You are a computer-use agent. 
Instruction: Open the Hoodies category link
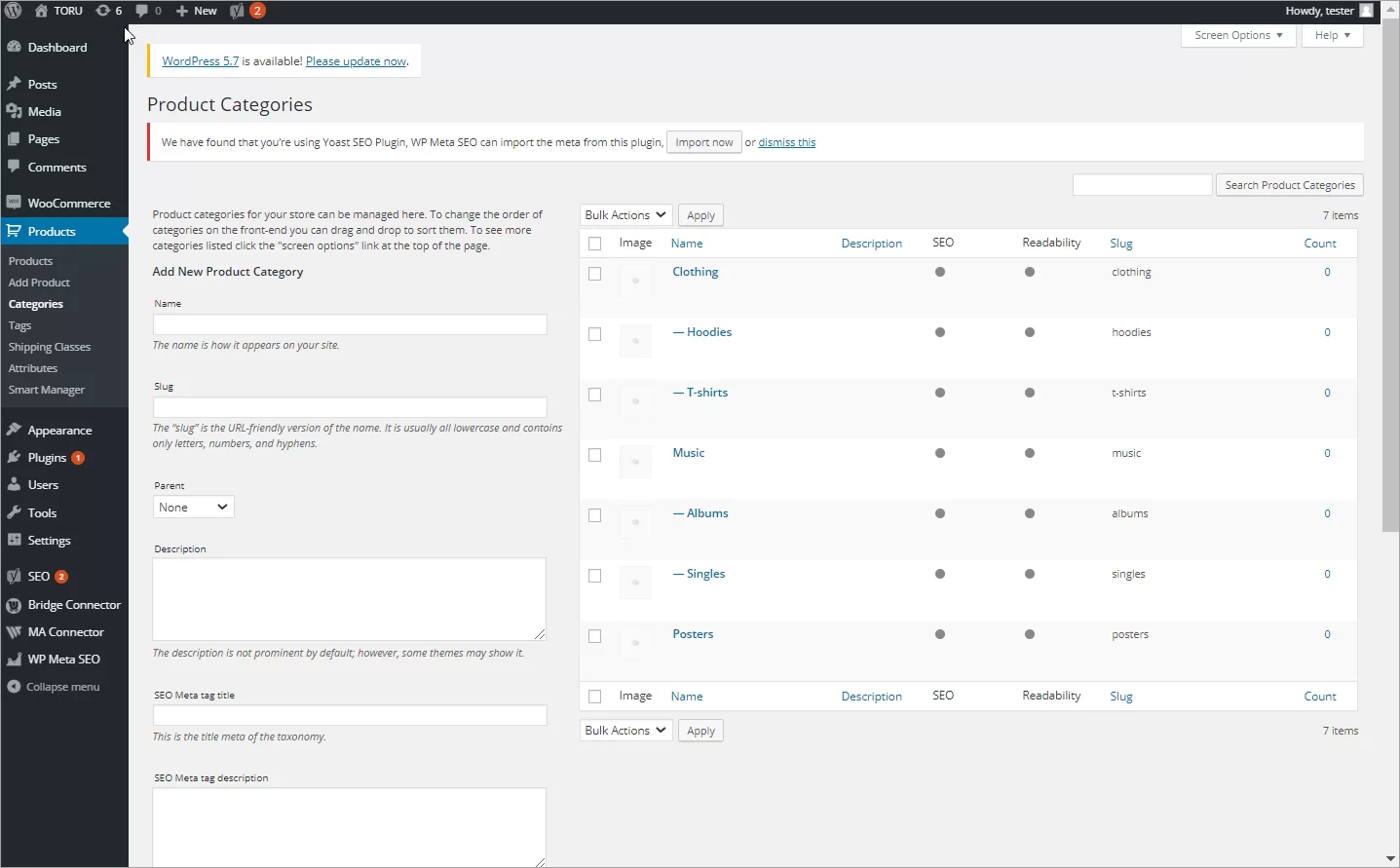click(709, 331)
